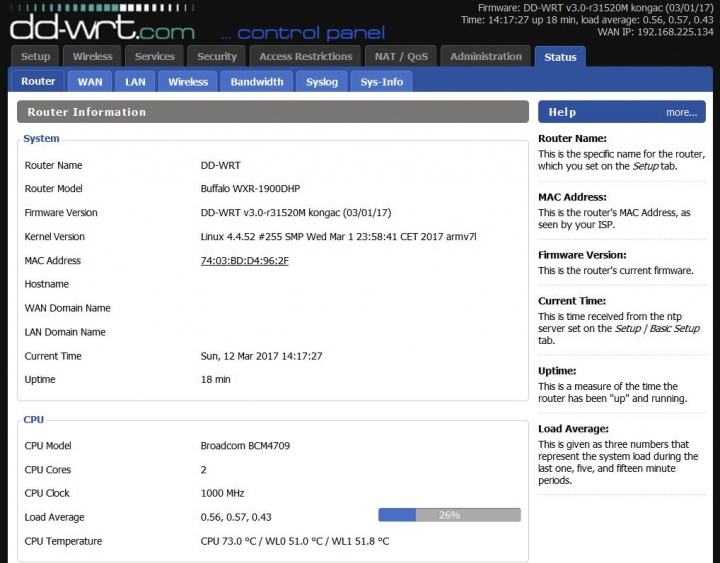720x563 pixels.
Task: Click Load Average values 0.56, 0.57, 0.43
Action: click(x=236, y=518)
